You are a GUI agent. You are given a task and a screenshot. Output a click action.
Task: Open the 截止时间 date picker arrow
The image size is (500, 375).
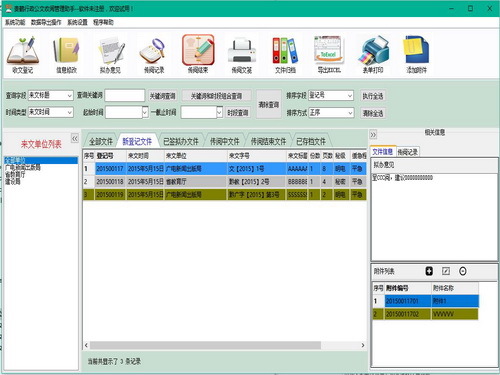coord(219,112)
